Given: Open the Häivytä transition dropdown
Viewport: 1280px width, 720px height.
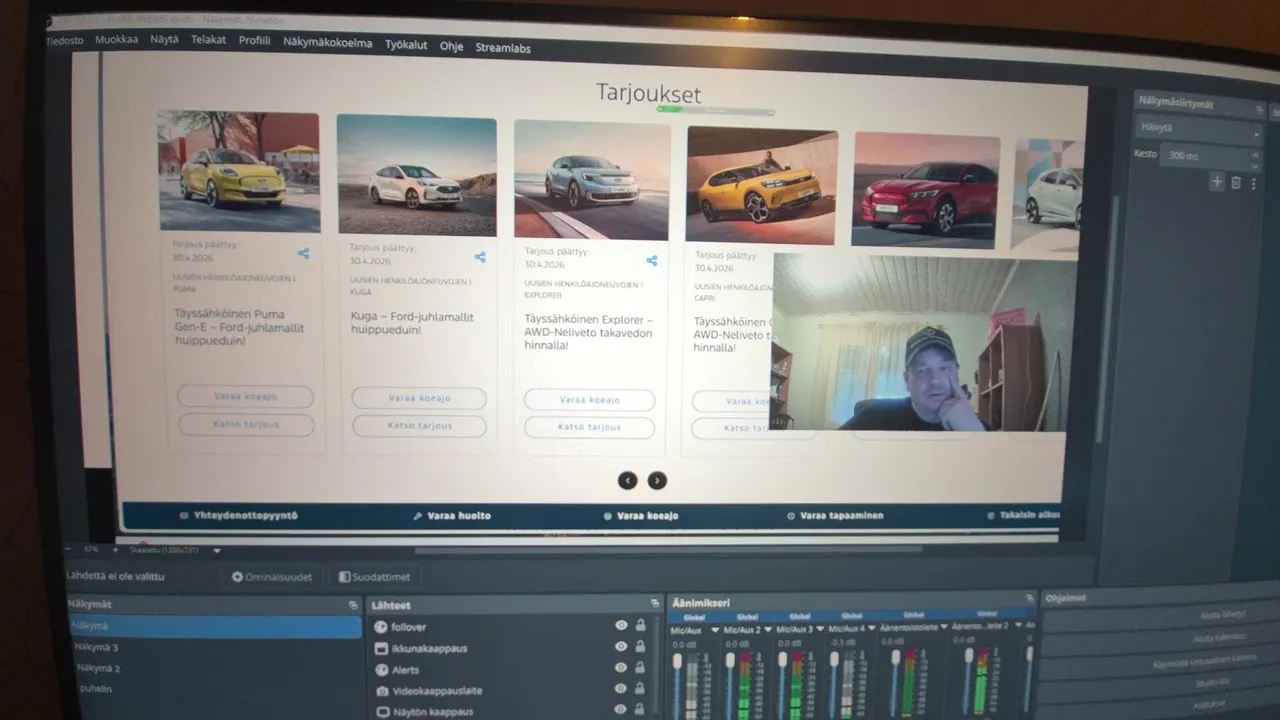Looking at the screenshot, I should pos(1200,129).
